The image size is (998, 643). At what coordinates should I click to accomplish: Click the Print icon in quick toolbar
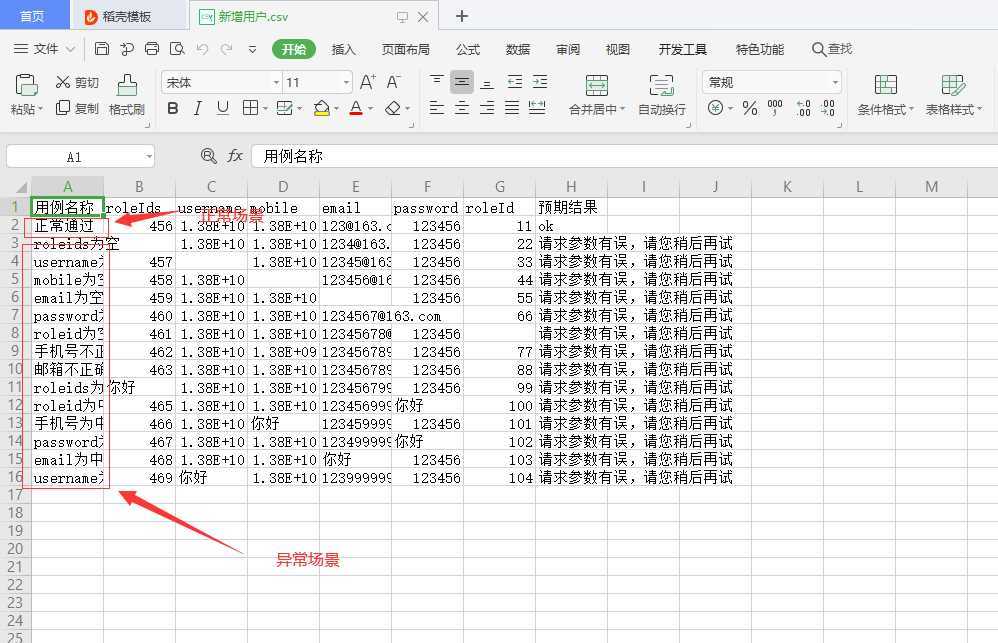[152, 49]
